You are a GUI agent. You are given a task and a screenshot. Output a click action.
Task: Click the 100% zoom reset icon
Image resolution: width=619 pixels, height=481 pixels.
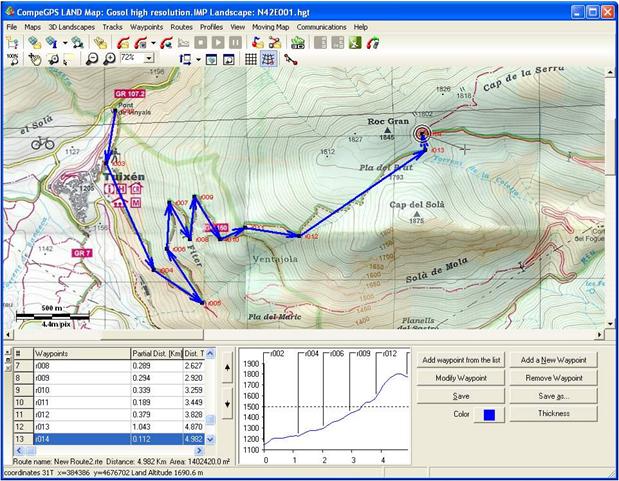tap(12, 59)
